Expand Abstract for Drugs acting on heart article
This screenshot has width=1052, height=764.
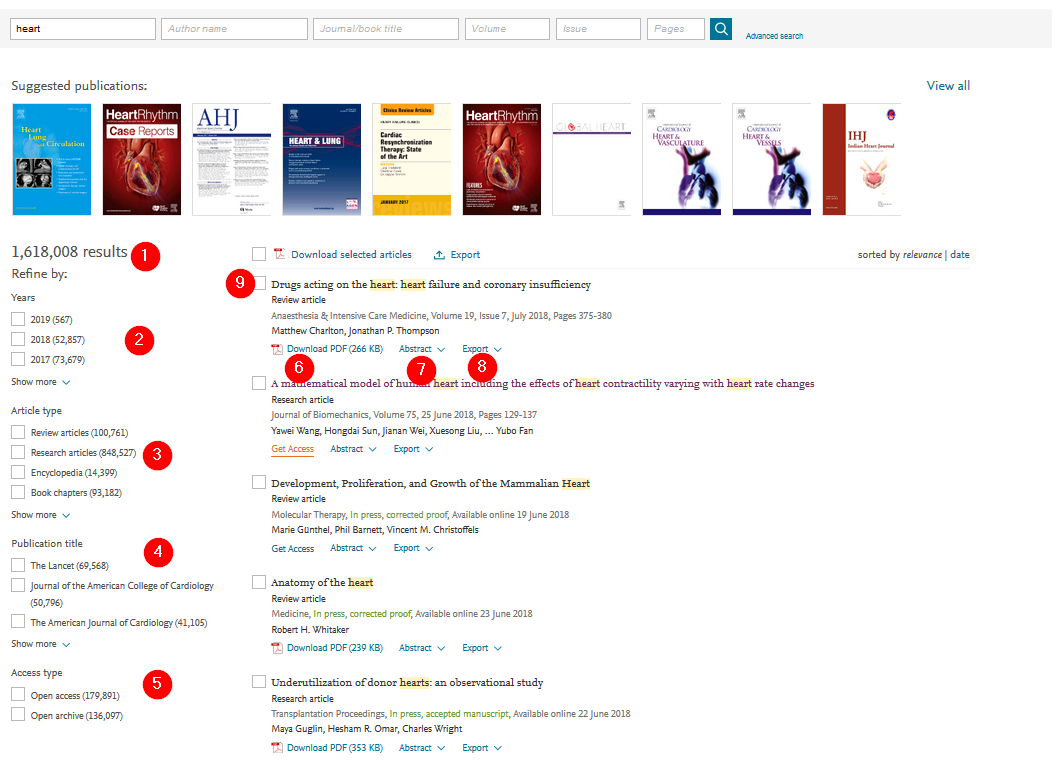(421, 349)
